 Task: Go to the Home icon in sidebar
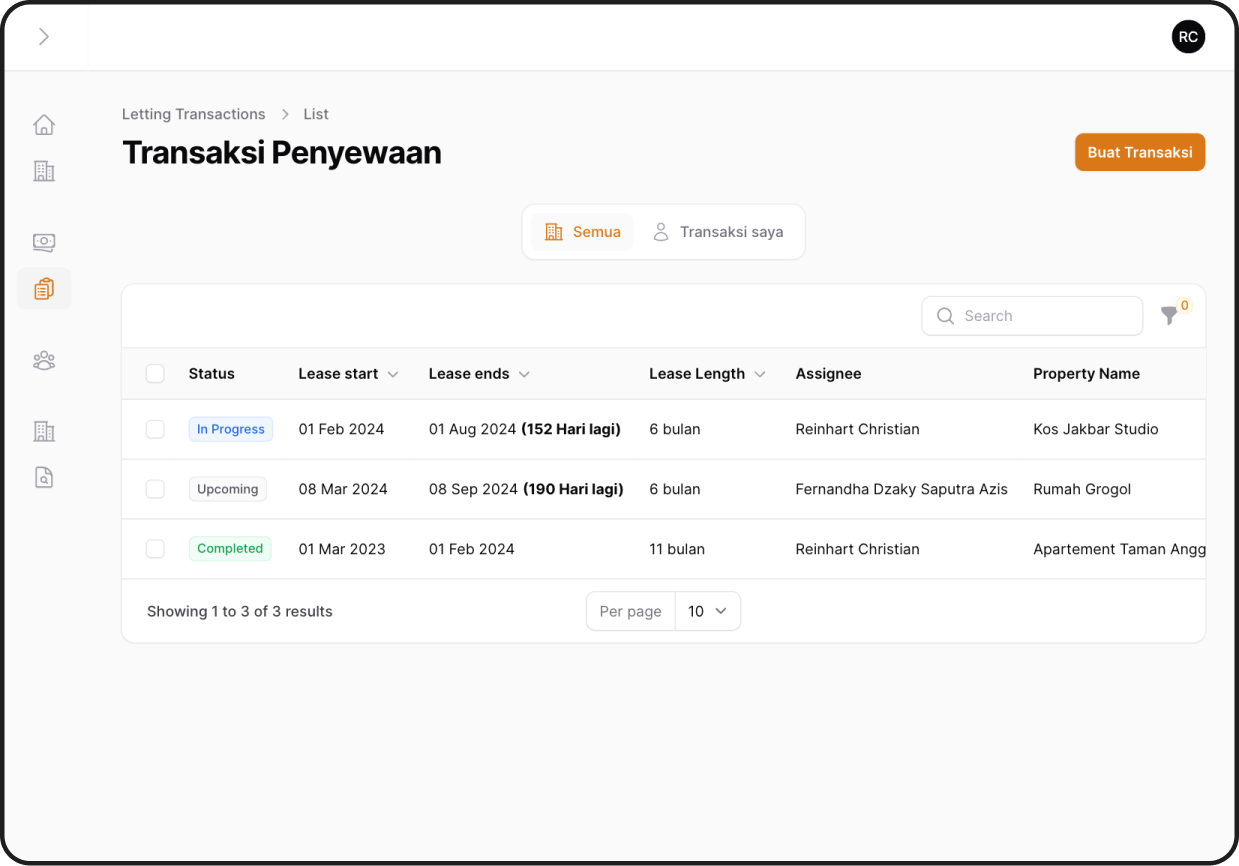(x=44, y=125)
